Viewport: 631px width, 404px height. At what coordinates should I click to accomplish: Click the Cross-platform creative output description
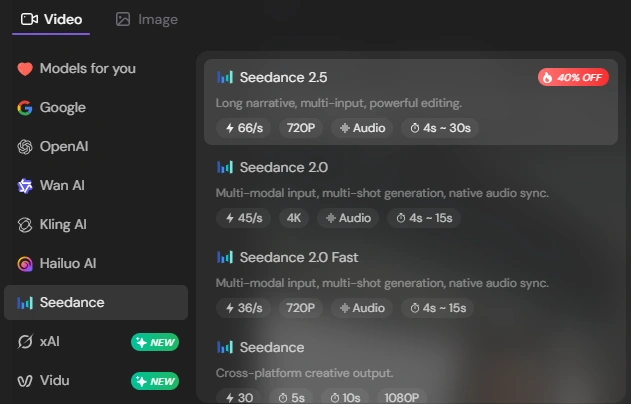pyautogui.click(x=304, y=373)
